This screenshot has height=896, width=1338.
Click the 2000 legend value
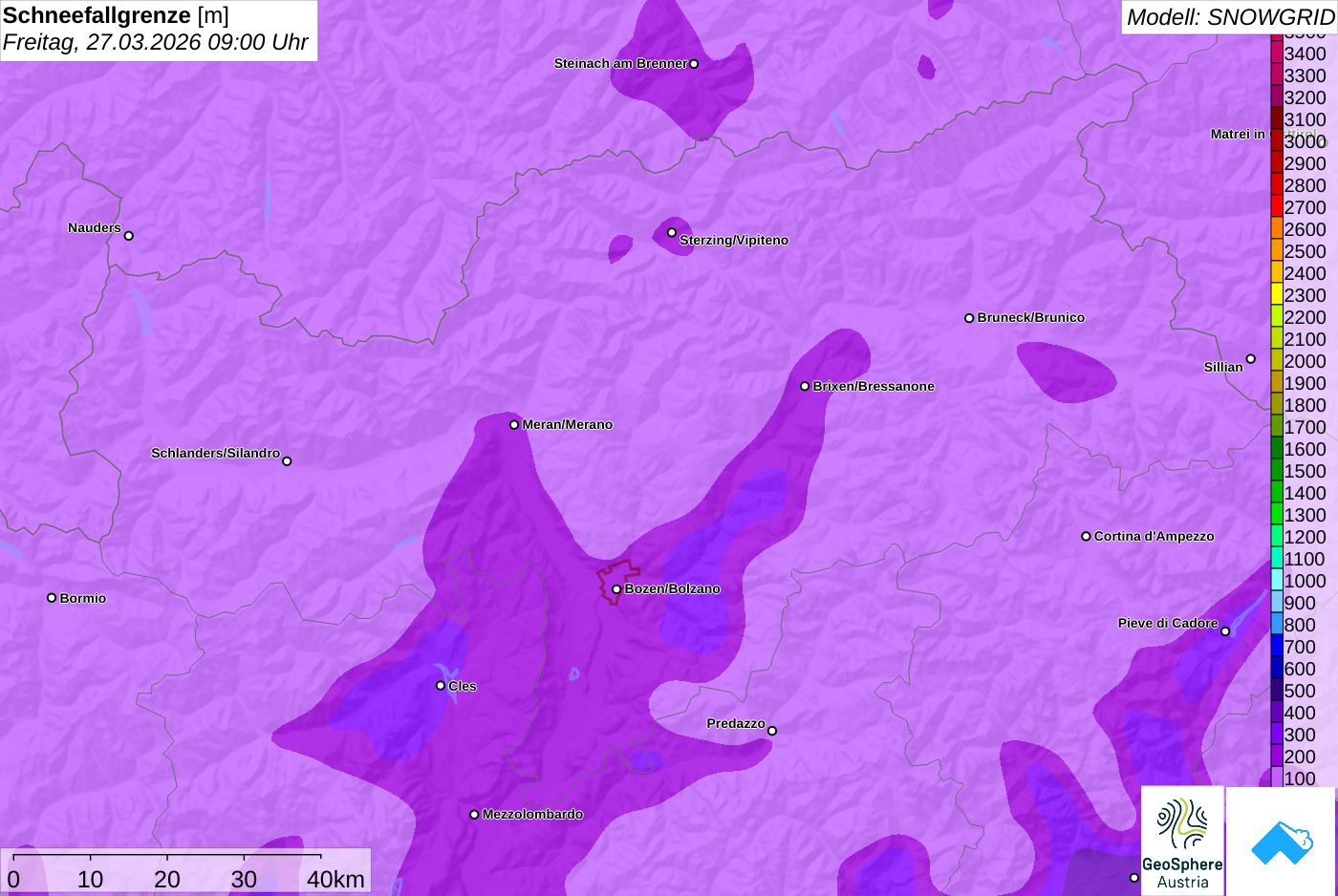pos(1305,362)
